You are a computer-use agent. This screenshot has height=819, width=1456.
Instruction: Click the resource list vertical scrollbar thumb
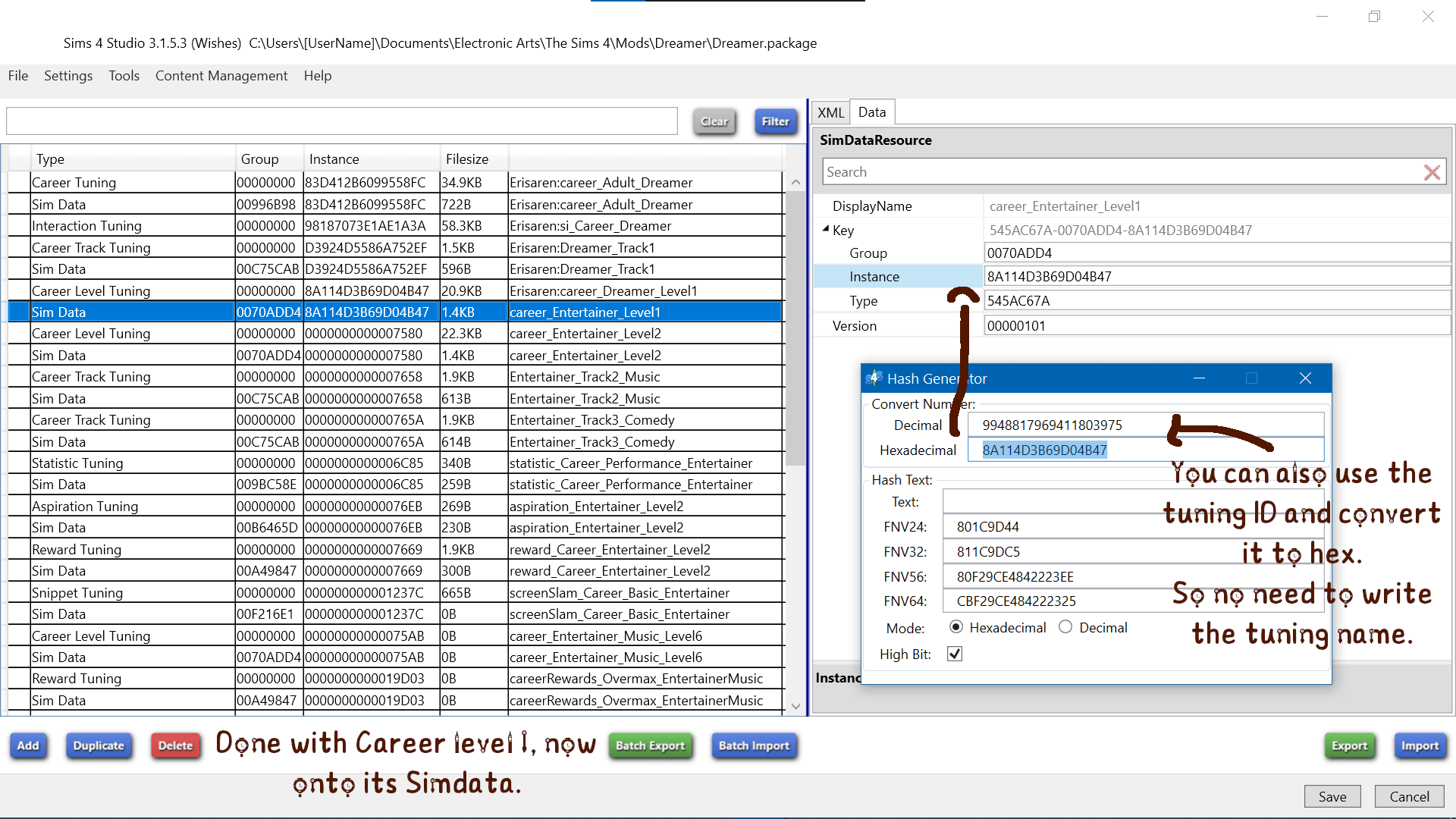coord(795,328)
